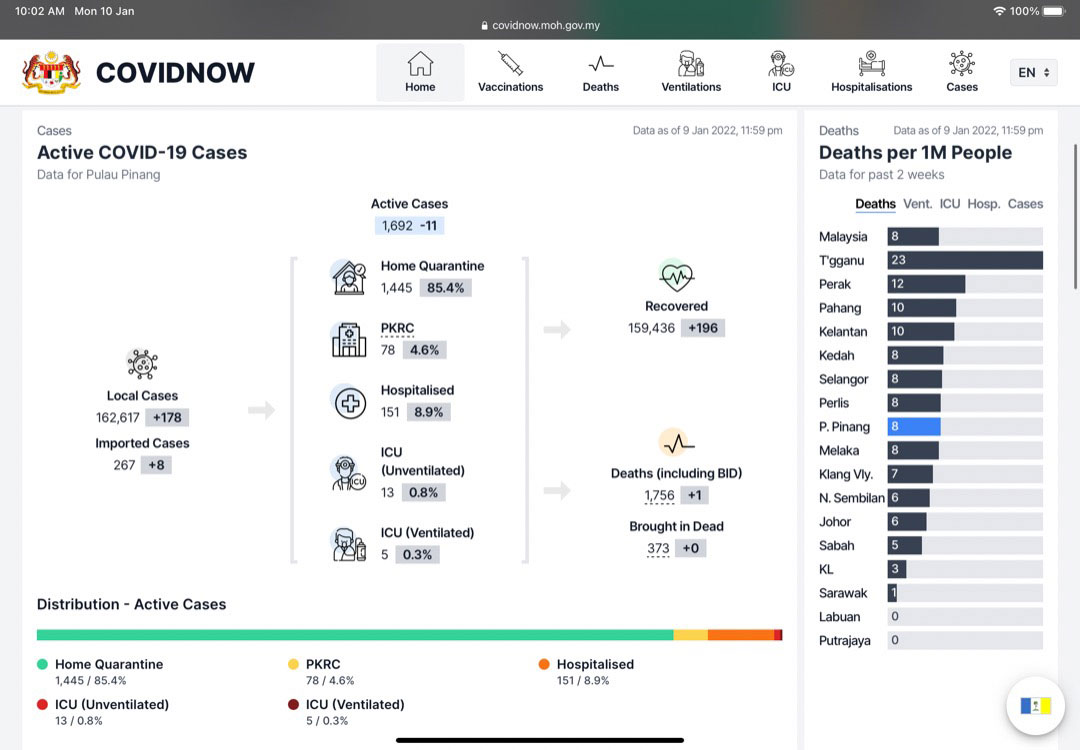Select the Deaths tab in side panel

click(x=875, y=204)
